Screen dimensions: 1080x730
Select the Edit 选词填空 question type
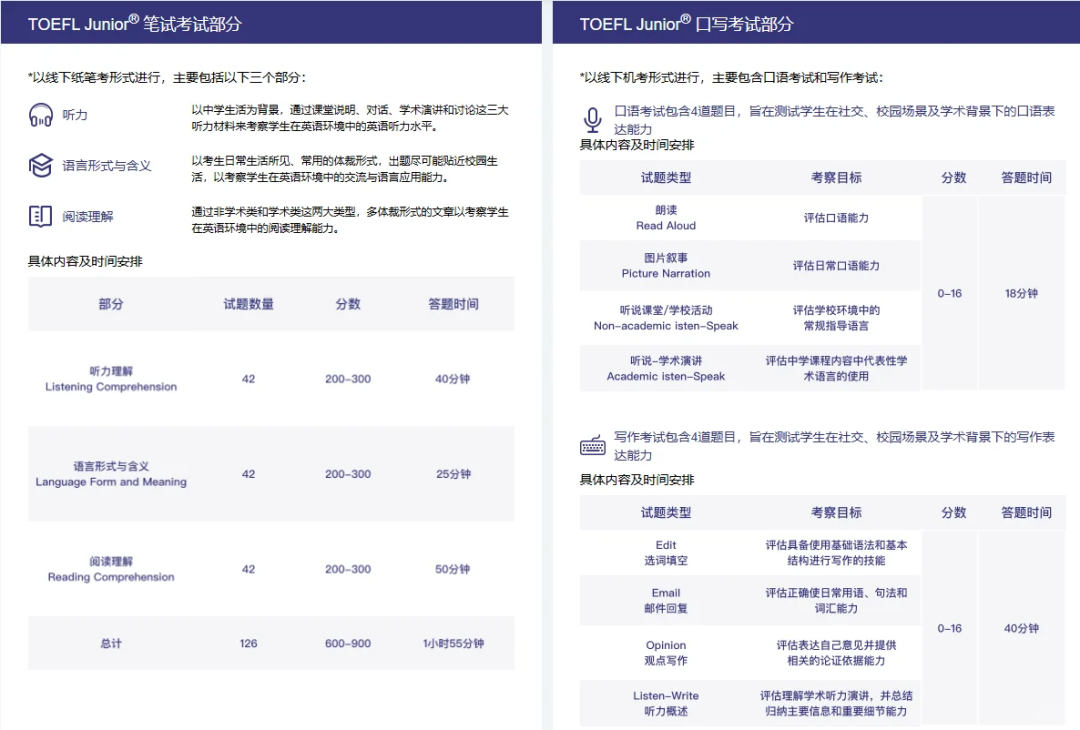point(666,553)
